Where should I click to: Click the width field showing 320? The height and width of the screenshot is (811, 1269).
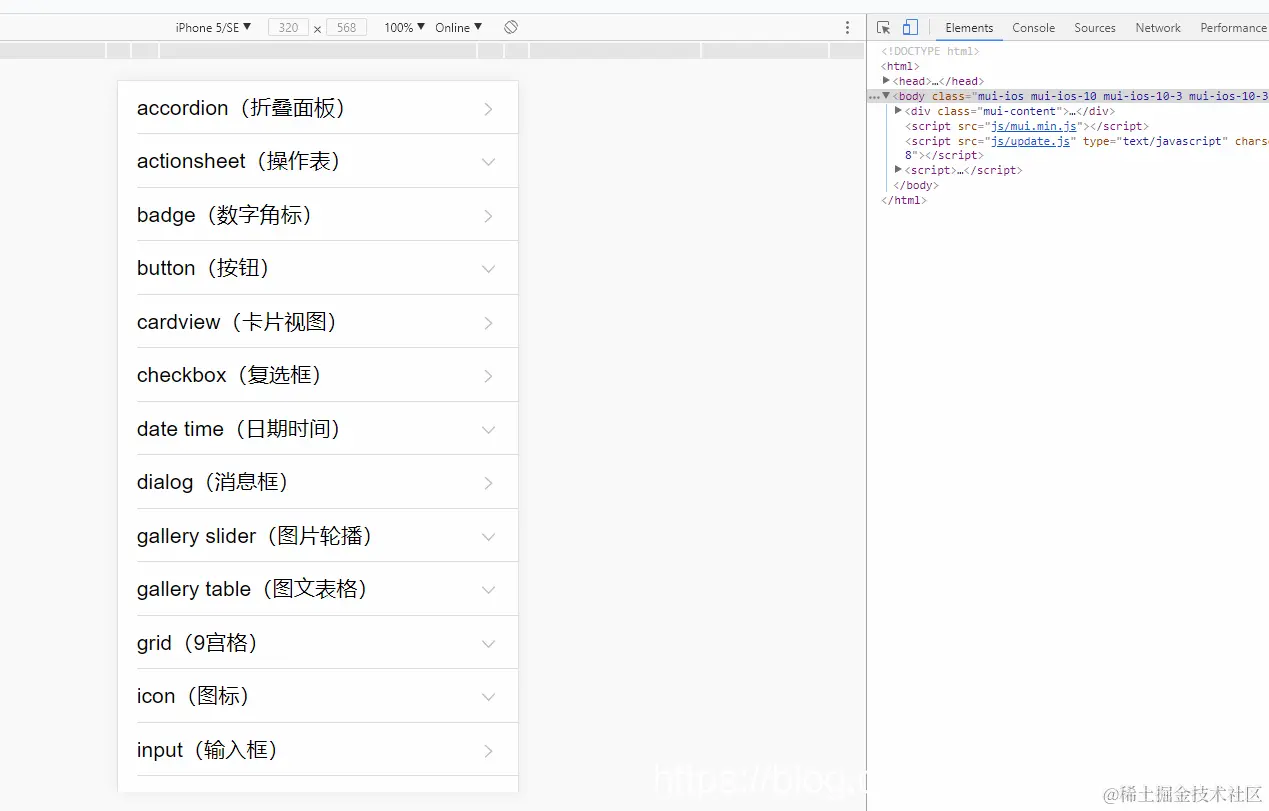coord(288,28)
